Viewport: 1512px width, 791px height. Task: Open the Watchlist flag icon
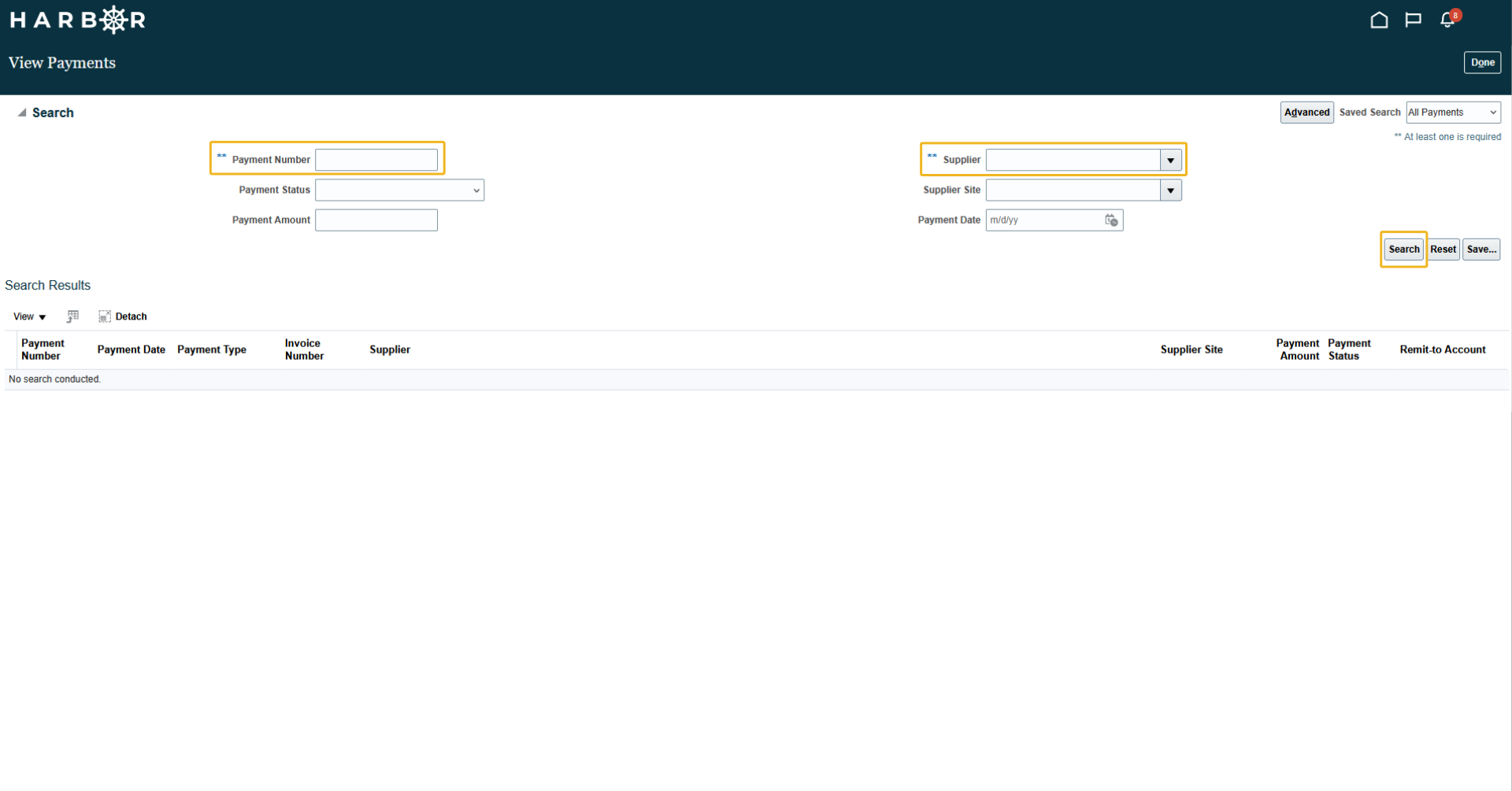[1414, 20]
